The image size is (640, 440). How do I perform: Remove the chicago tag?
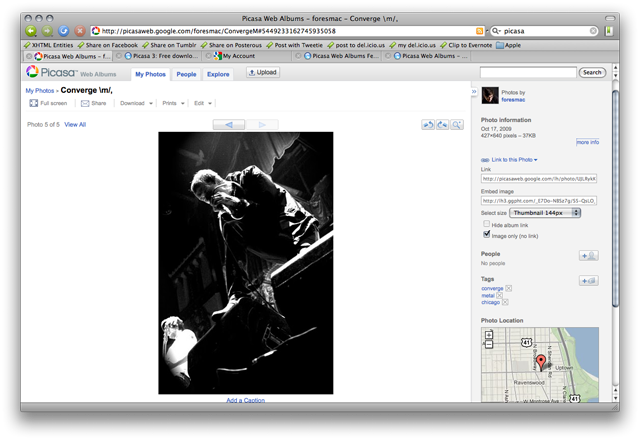click(x=505, y=302)
